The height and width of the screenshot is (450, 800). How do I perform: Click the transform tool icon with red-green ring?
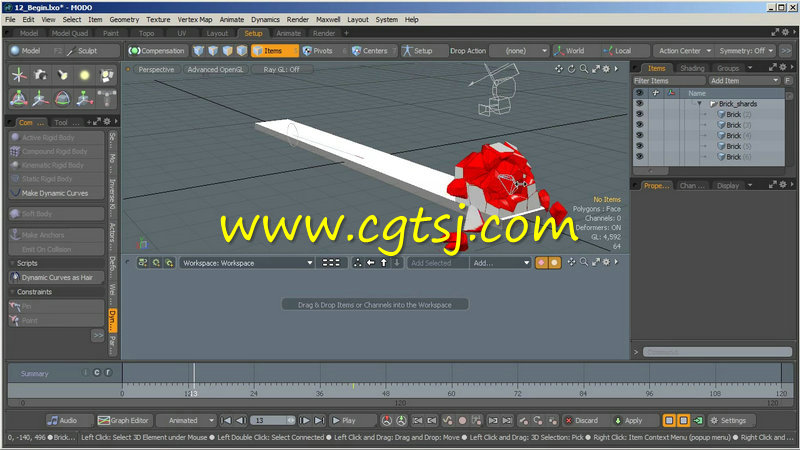[x=19, y=98]
